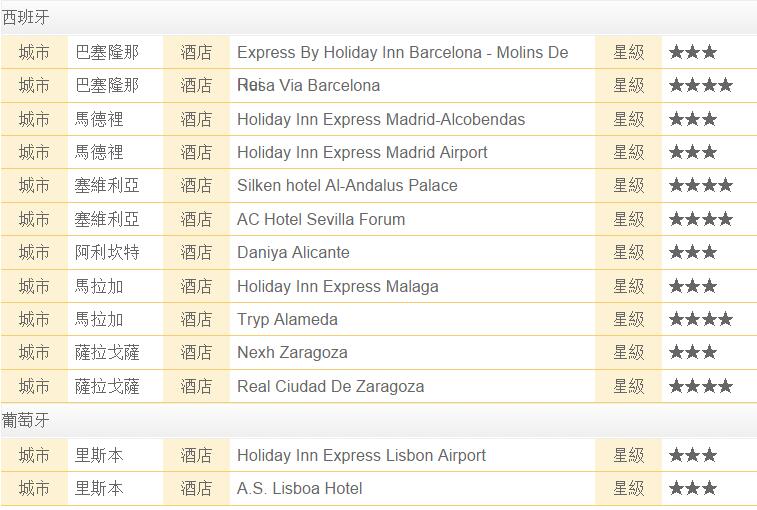This screenshot has height=510, width=757.
Task: Open Holiday Inn Express Madrid-Alcobendas
Action: point(381,119)
